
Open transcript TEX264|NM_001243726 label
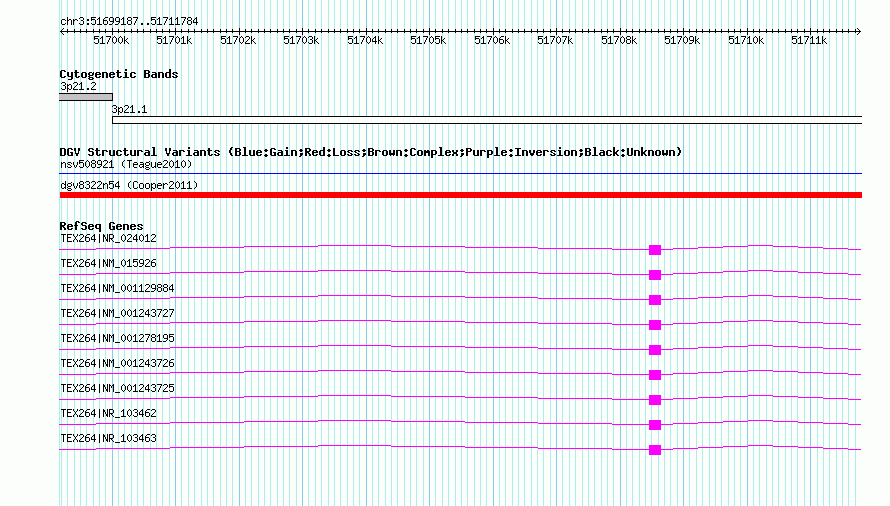pyautogui.click(x=117, y=363)
